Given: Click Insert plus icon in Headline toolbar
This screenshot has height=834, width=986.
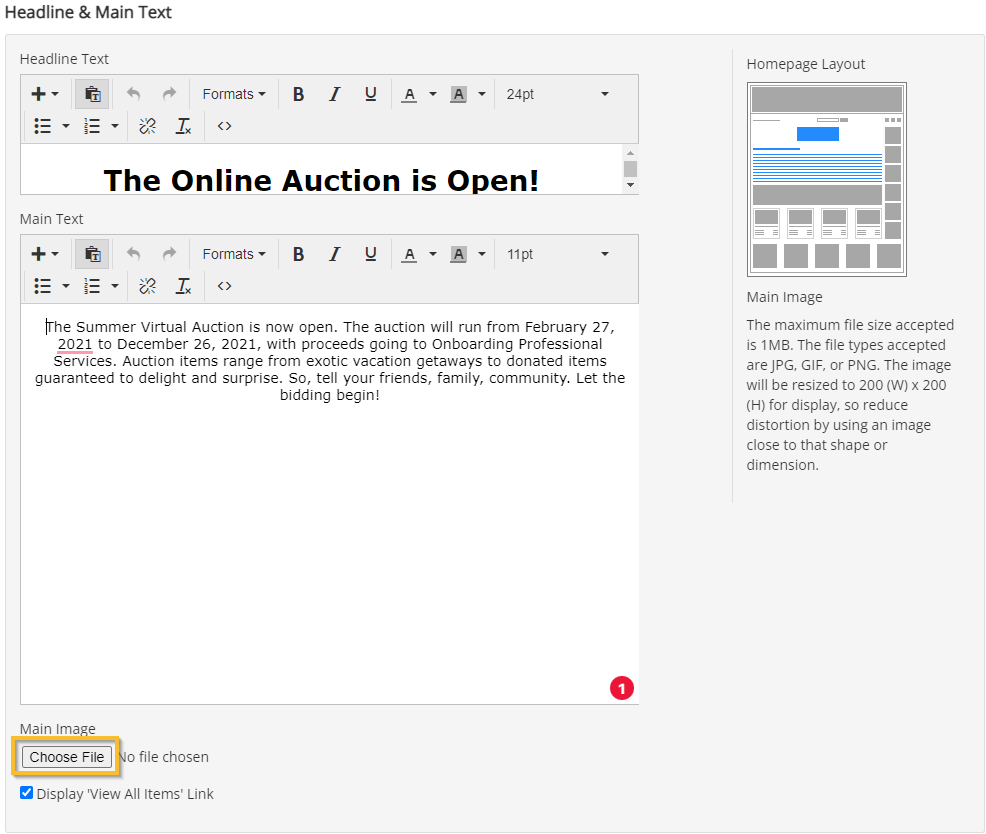Looking at the screenshot, I should pyautogui.click(x=44, y=94).
